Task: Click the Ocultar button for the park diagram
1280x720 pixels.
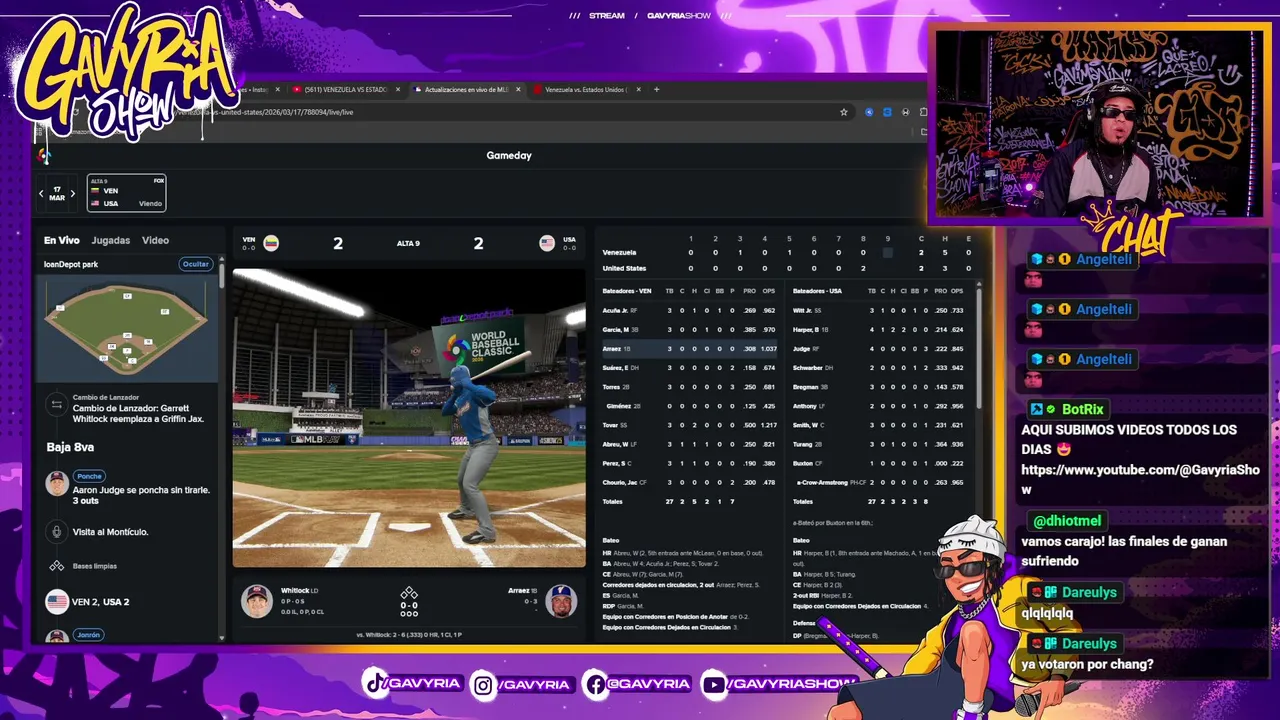Action: pyautogui.click(x=196, y=264)
